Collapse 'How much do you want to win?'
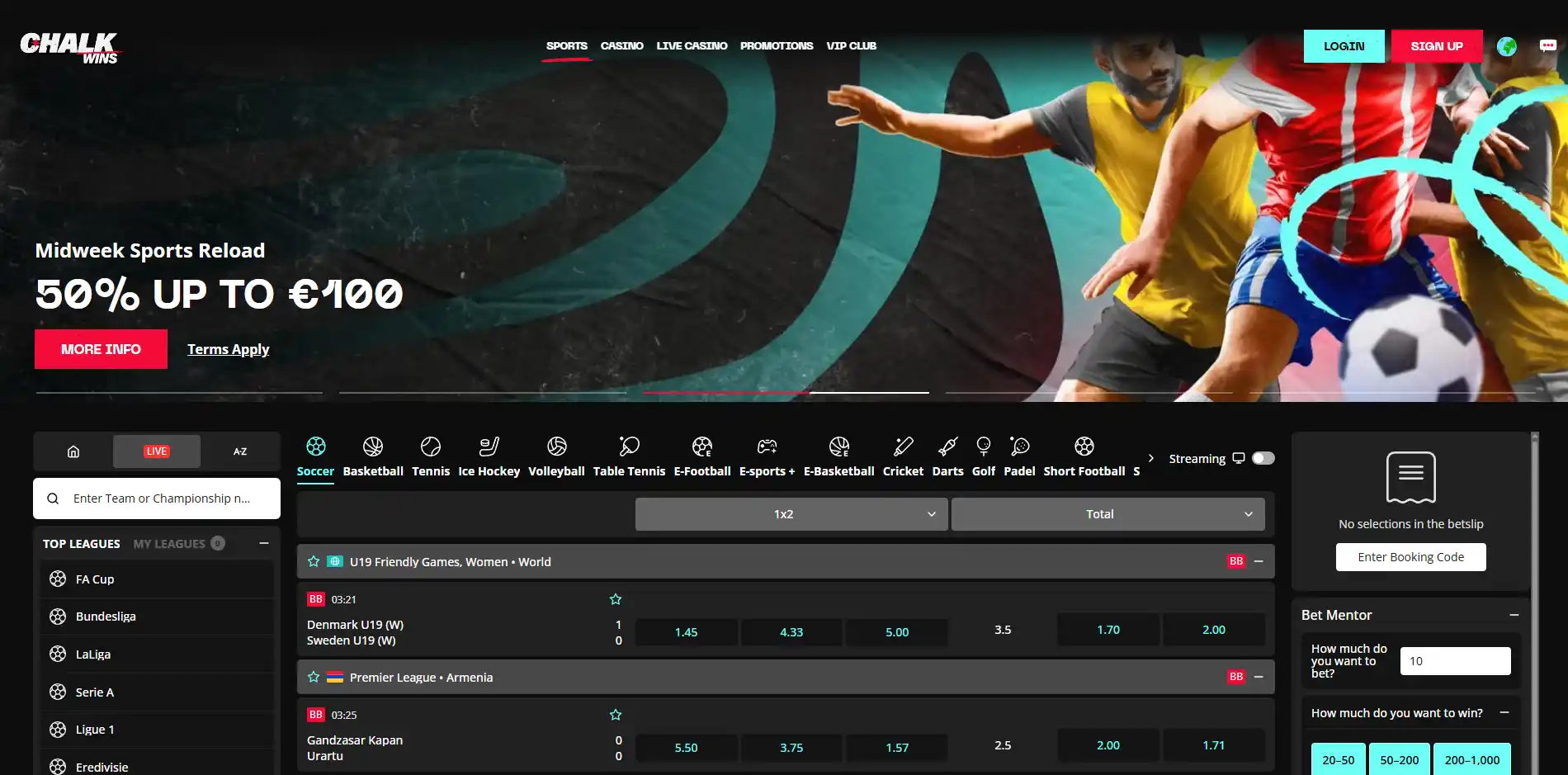 [1504, 712]
